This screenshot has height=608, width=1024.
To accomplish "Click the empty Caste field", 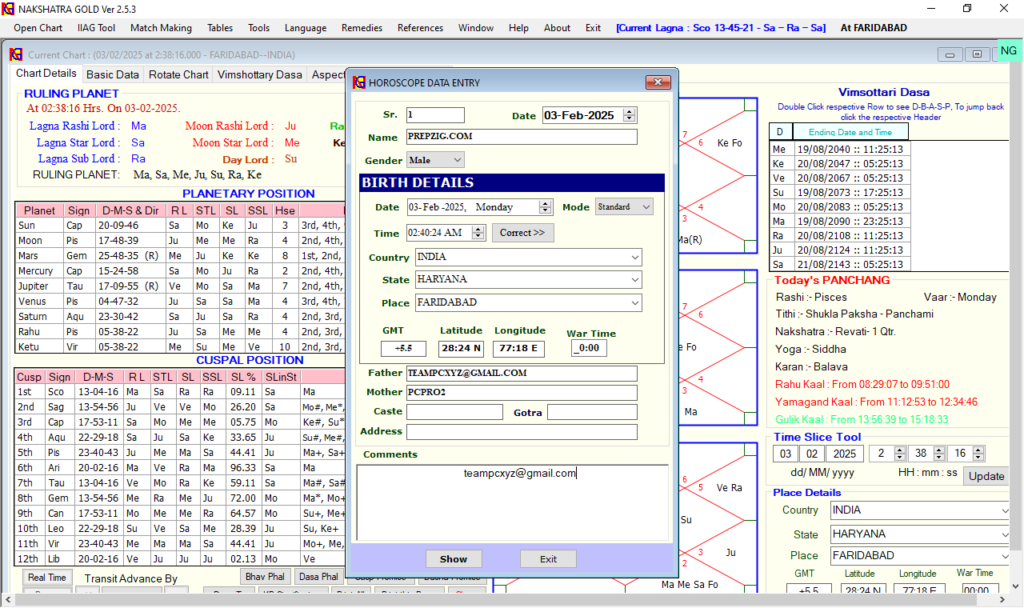I will click(x=455, y=412).
